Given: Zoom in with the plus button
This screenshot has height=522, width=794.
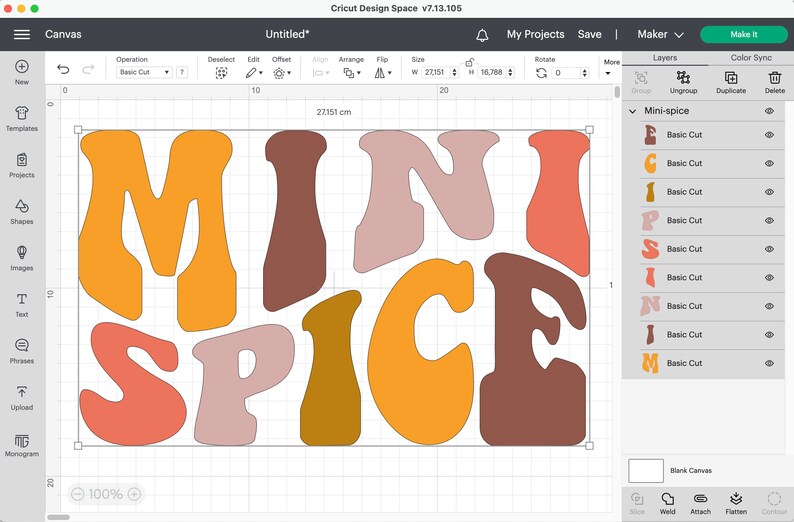Looking at the screenshot, I should click(x=134, y=494).
